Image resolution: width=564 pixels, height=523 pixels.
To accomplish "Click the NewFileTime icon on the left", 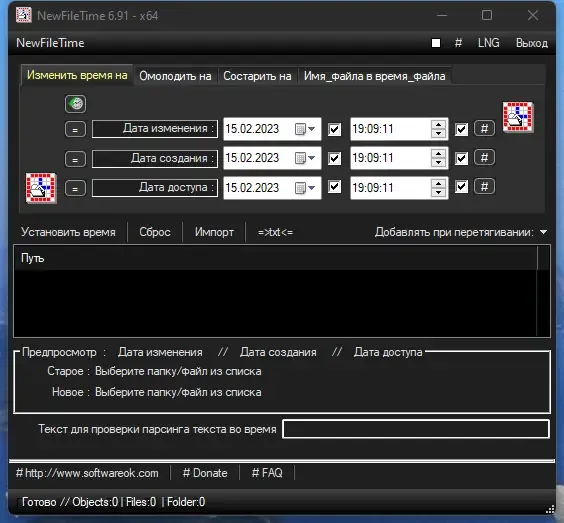I will click(41, 188).
